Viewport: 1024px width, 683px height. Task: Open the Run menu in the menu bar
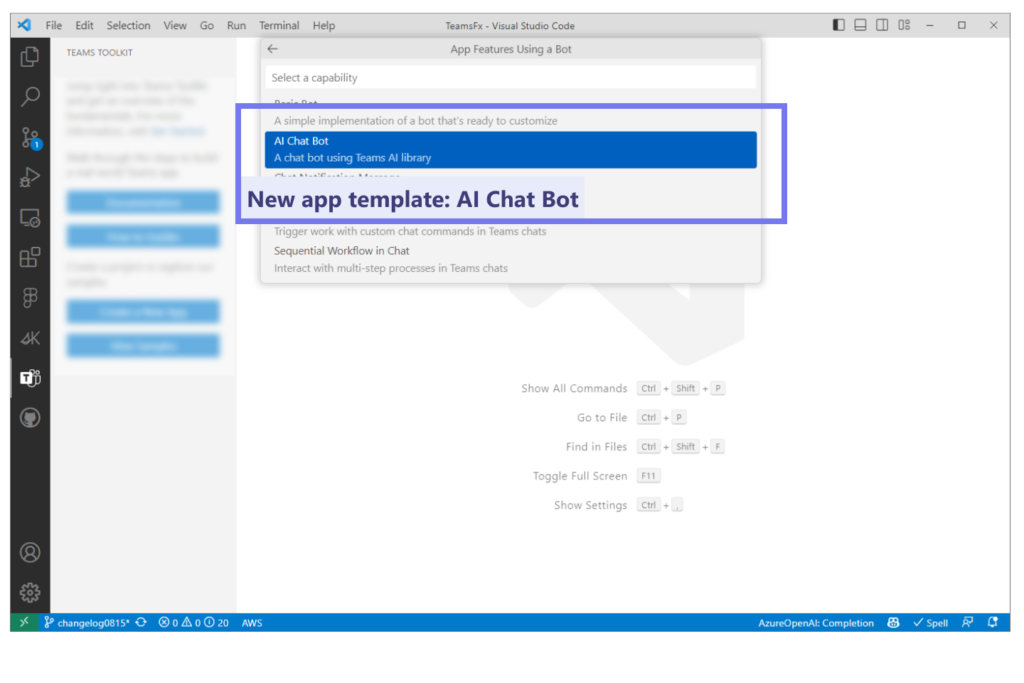coord(236,25)
